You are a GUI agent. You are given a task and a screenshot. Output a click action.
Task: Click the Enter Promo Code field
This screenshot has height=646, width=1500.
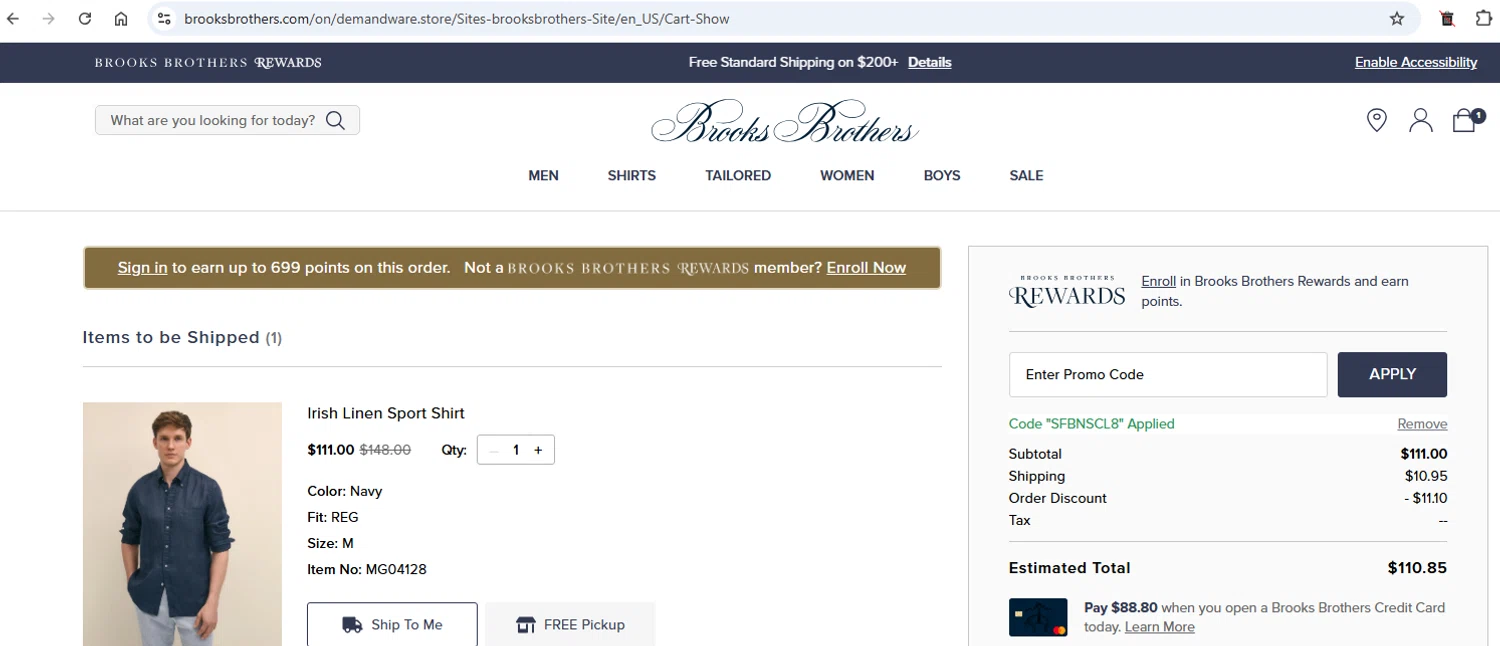click(x=1168, y=374)
